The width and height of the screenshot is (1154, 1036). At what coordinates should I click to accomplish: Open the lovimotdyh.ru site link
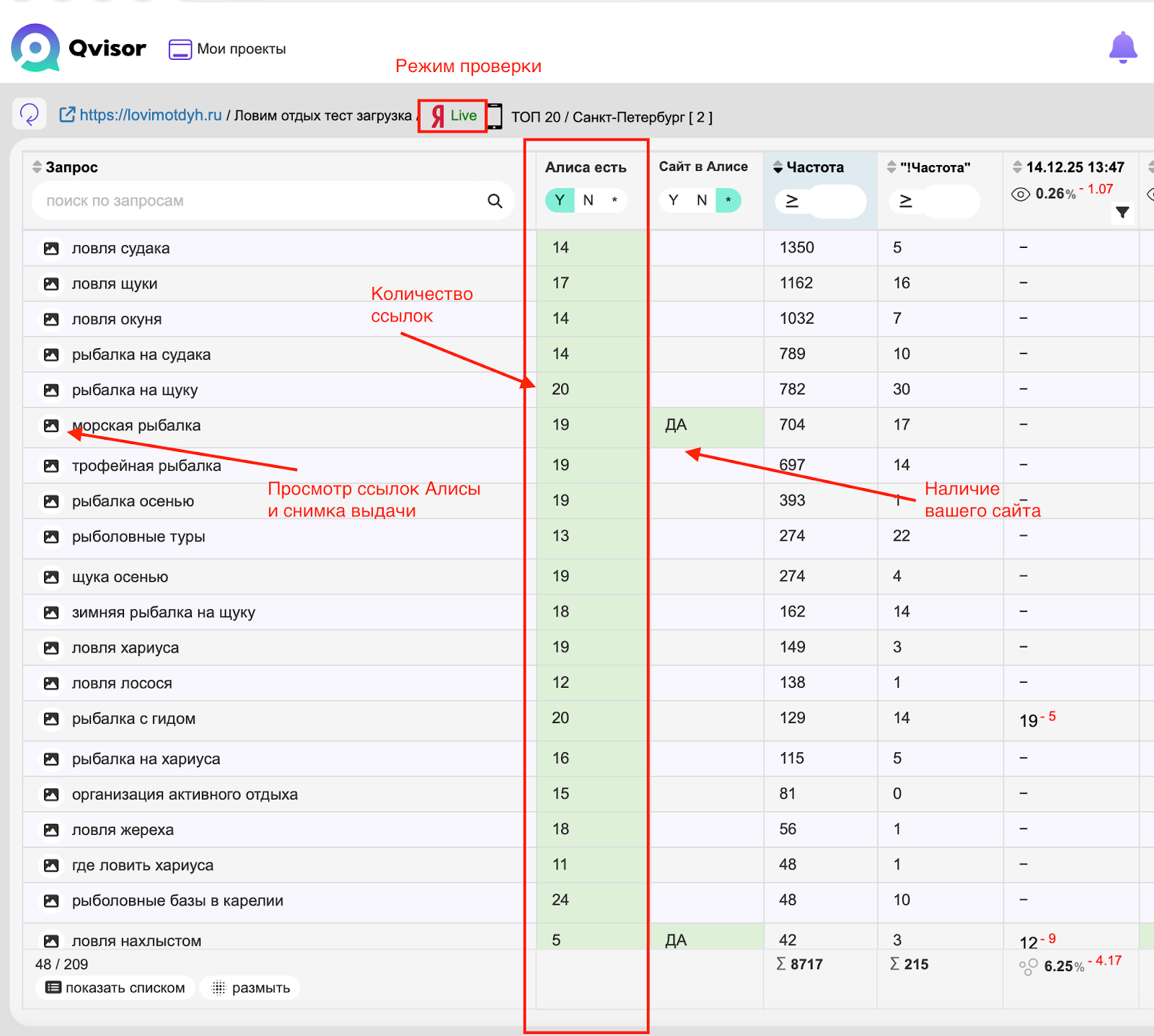point(149,115)
